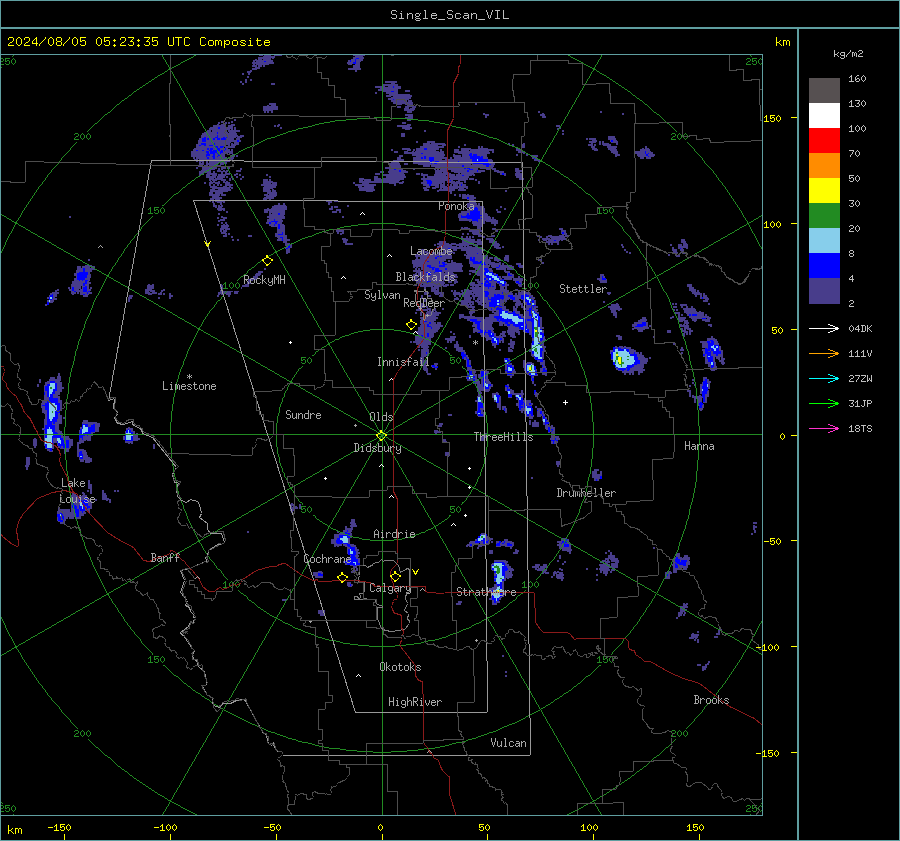
Task: Click the Lake Louise label
Action: [x=77, y=491]
